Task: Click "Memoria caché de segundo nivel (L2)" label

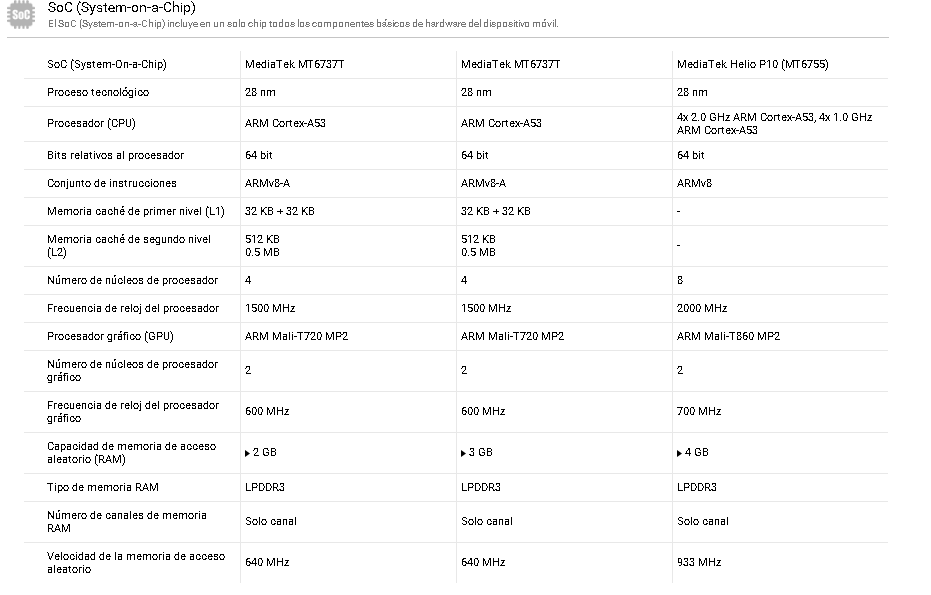Action: 129,245
